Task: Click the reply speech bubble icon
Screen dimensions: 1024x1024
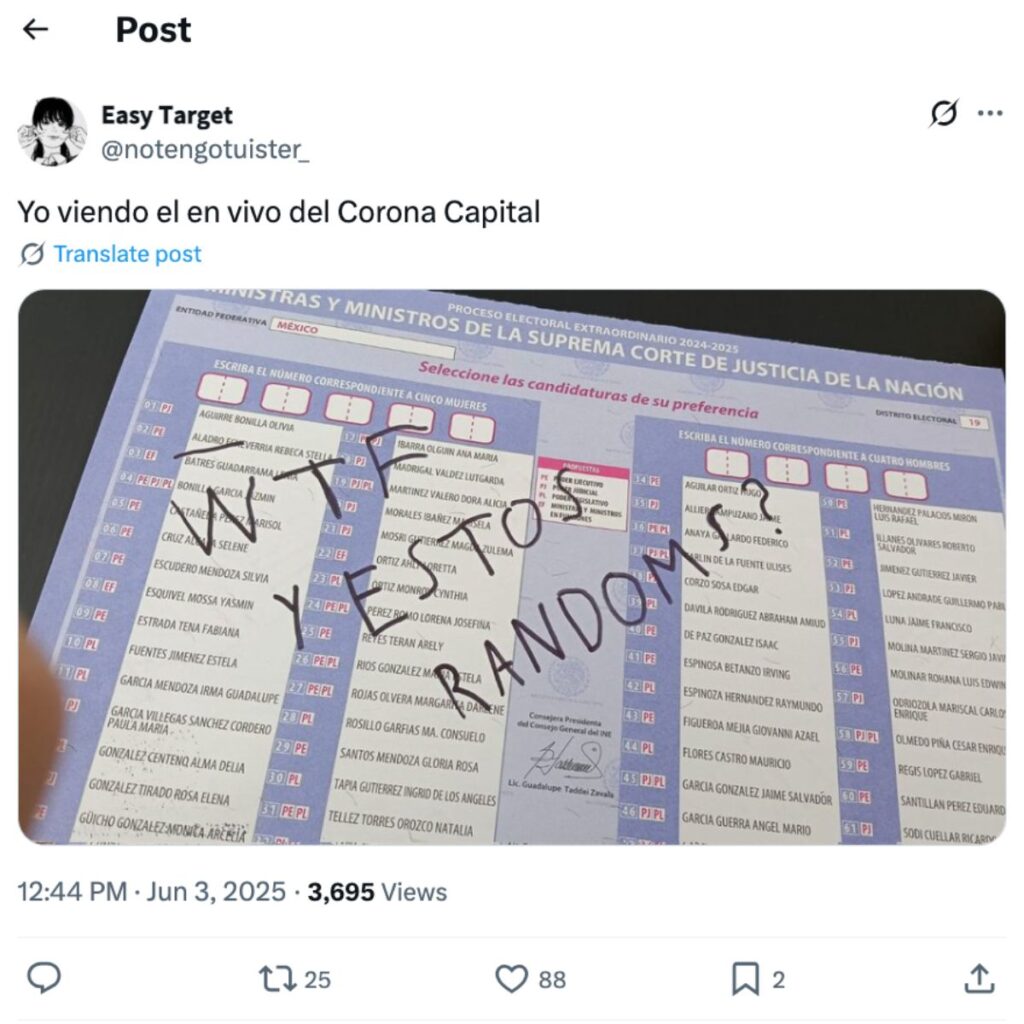Action: (x=44, y=978)
